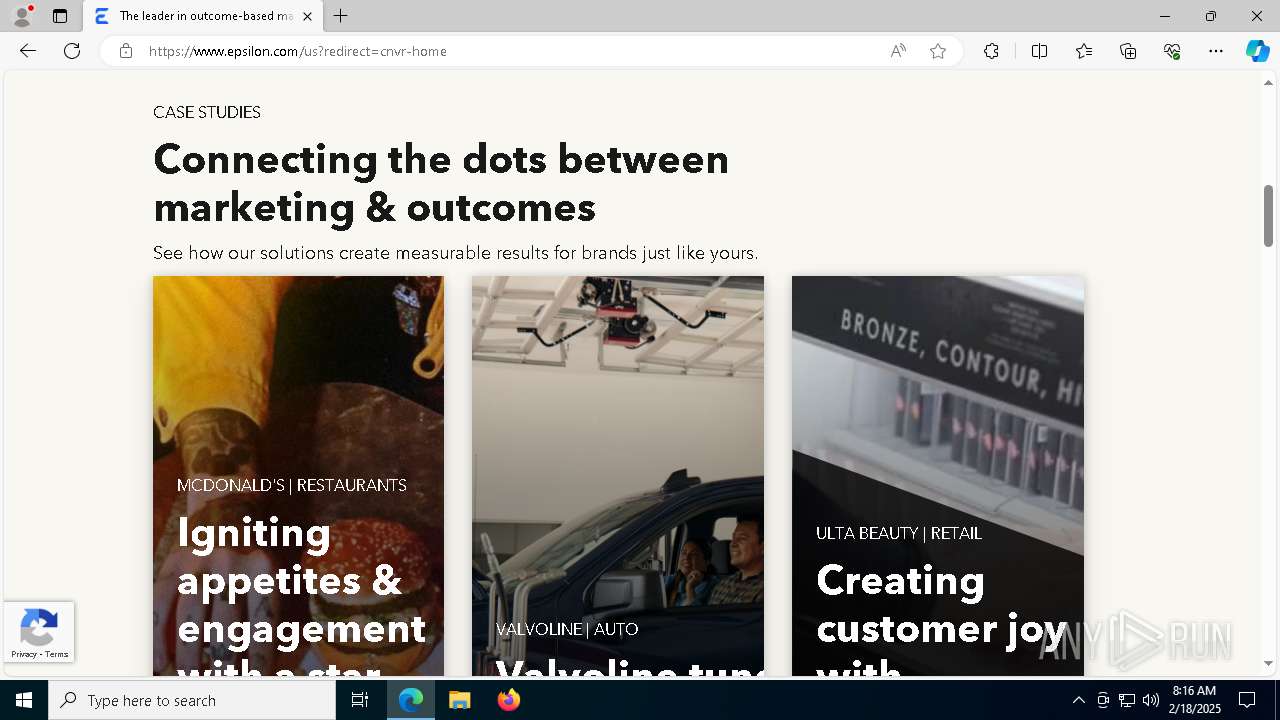Open the notification center
Viewport: 1280px width, 720px height.
pyautogui.click(x=1247, y=700)
